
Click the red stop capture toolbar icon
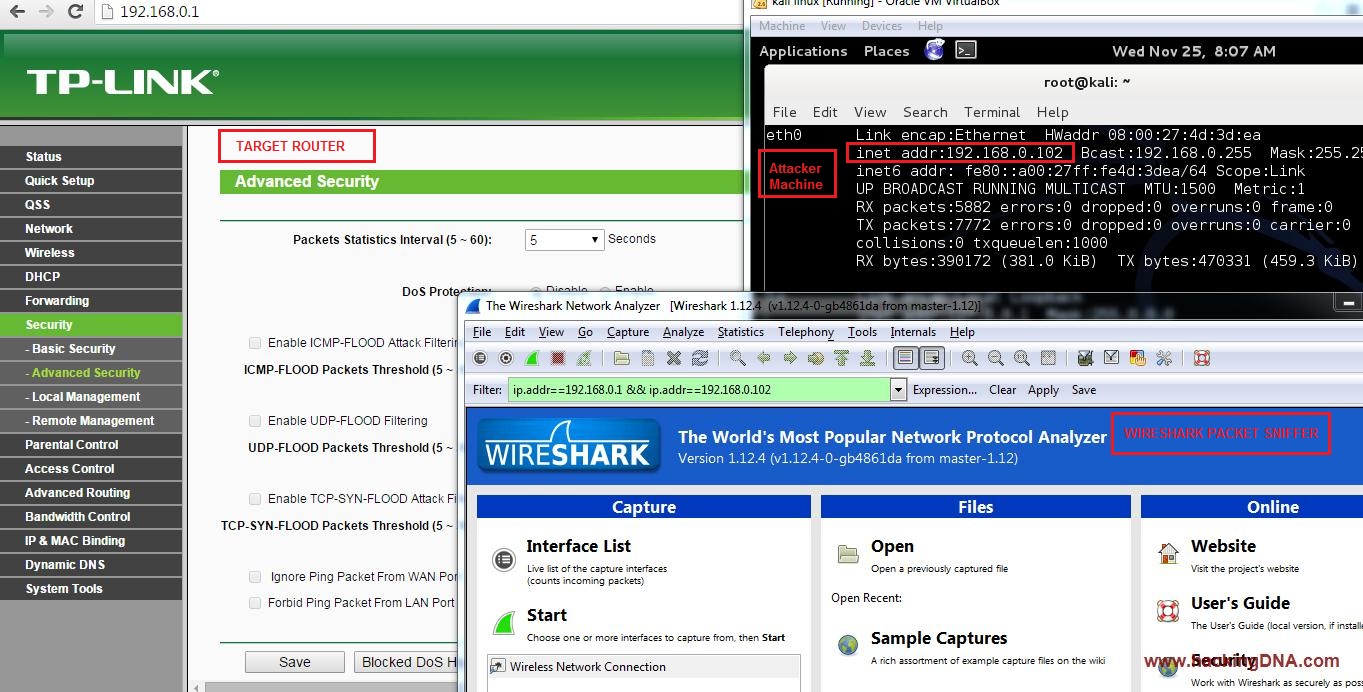click(558, 358)
